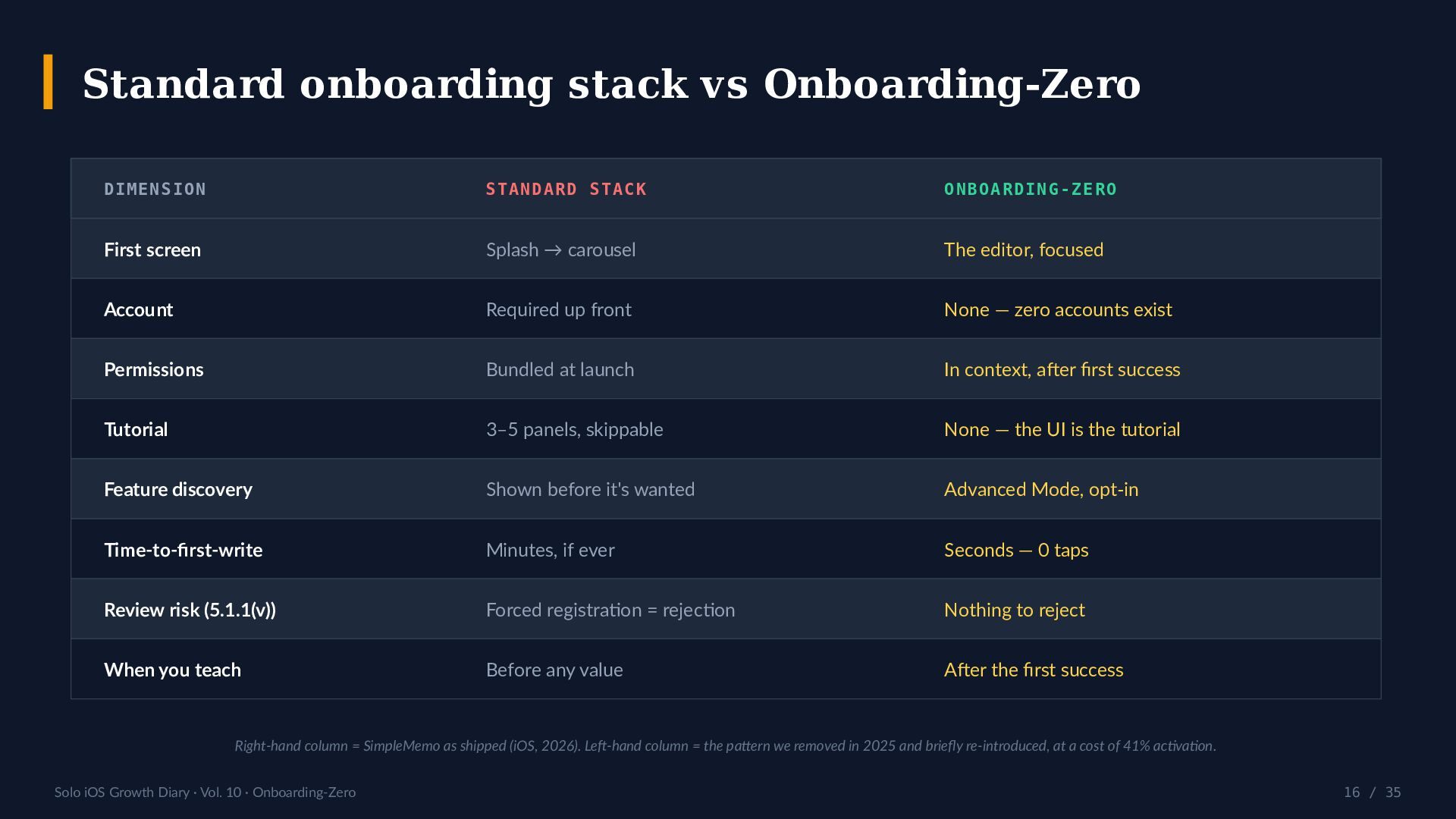Click the 'Bundled at launch' cell
This screenshot has height=819, width=1456.
[x=560, y=369]
